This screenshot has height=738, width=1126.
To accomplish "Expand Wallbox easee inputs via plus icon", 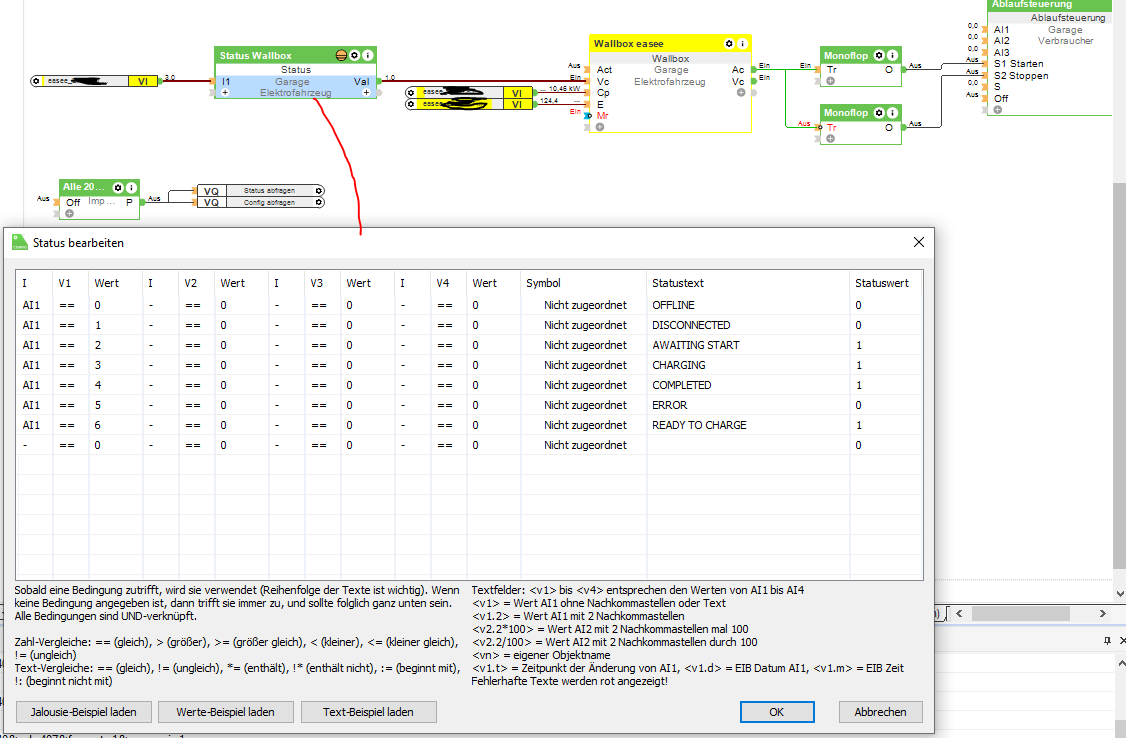I will click(x=600, y=127).
